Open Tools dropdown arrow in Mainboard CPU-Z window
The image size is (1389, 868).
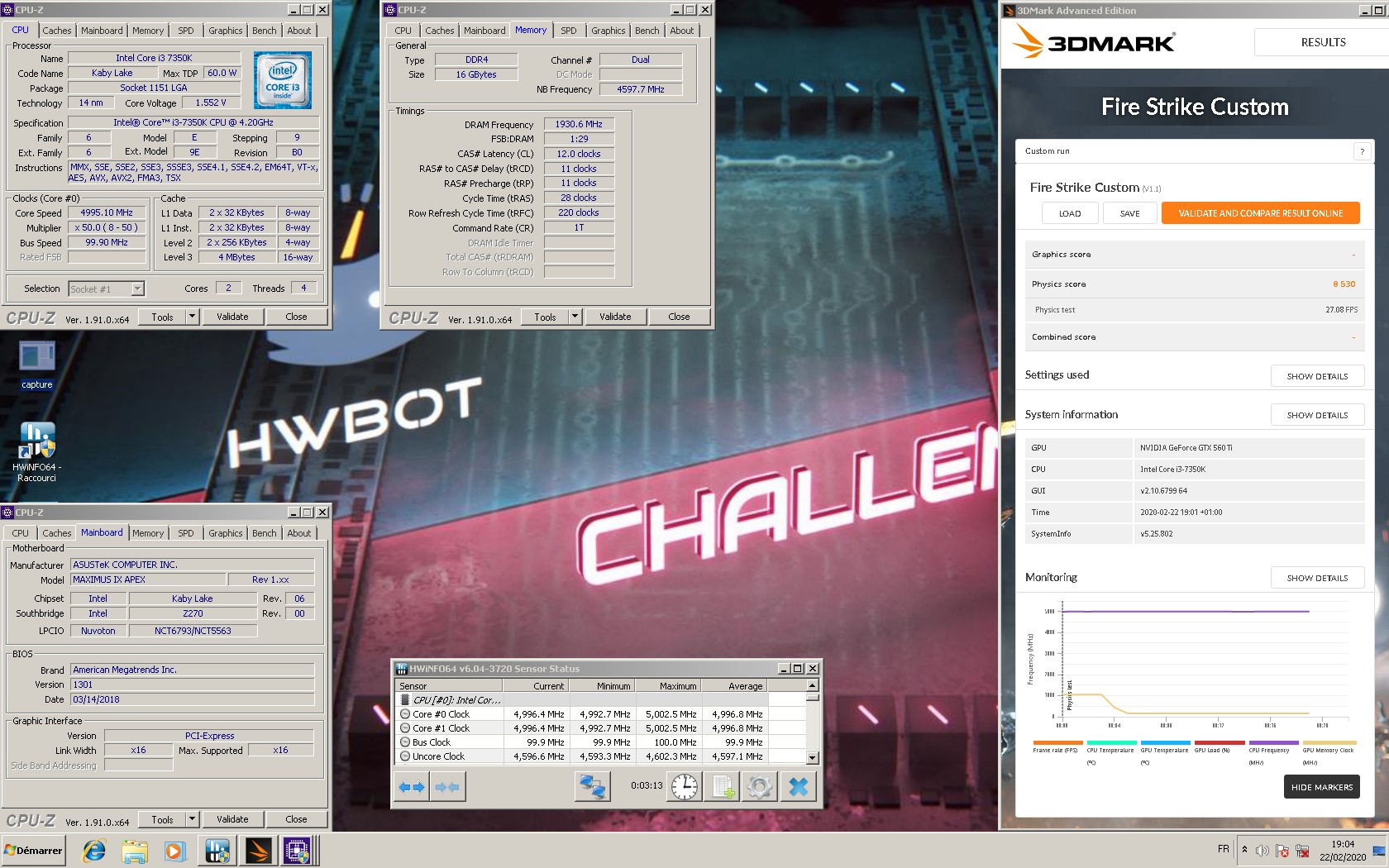pyautogui.click(x=193, y=819)
